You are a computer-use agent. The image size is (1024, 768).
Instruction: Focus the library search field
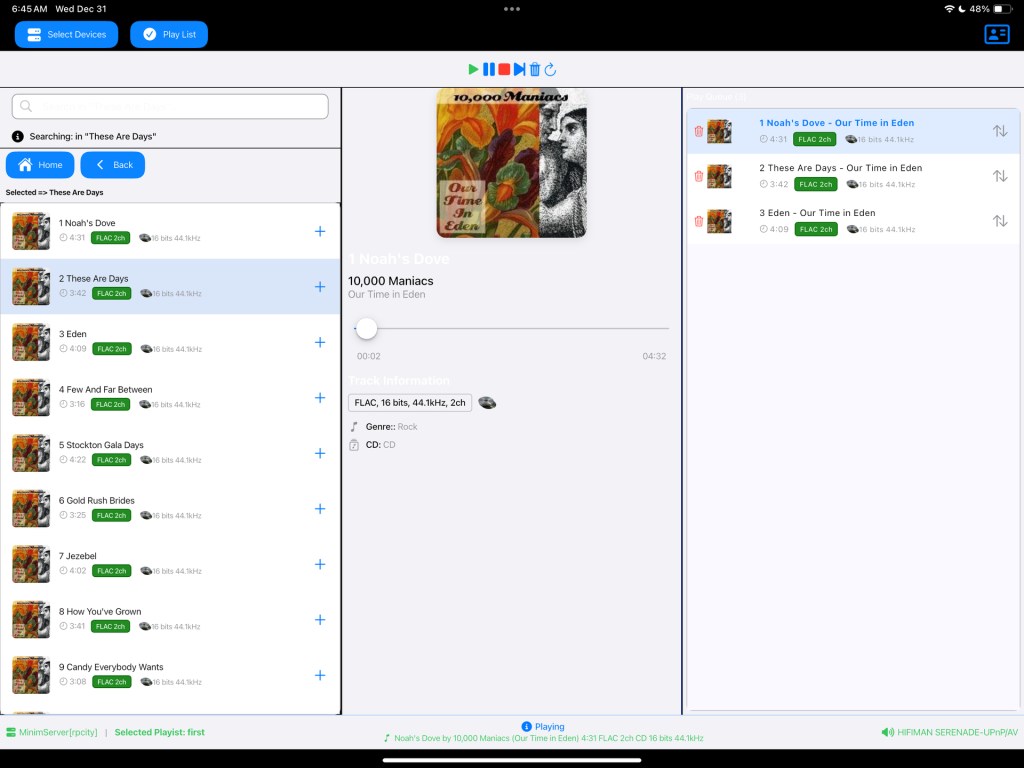pyautogui.click(x=170, y=106)
